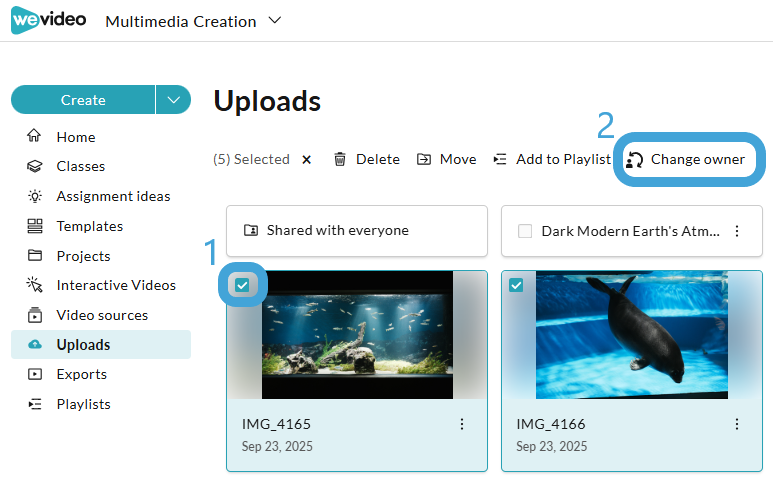This screenshot has height=477, width=773.
Task: Clear selection with the X button
Action: 307,160
